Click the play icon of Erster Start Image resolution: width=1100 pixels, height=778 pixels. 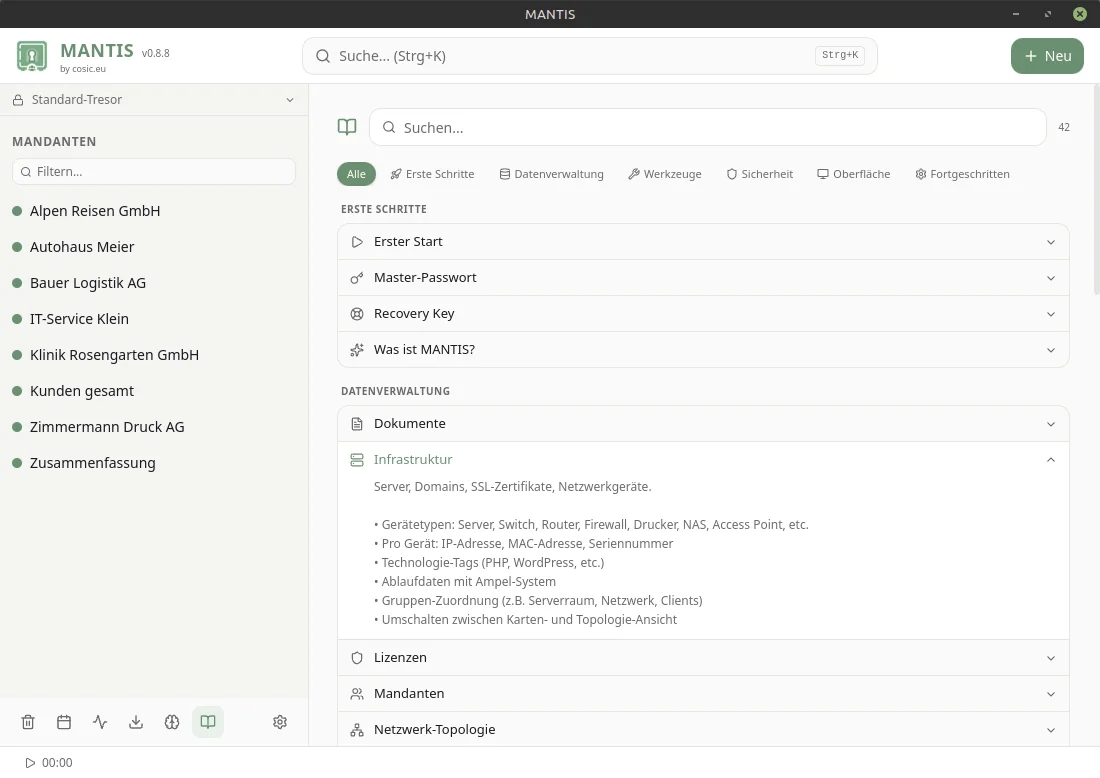point(357,242)
